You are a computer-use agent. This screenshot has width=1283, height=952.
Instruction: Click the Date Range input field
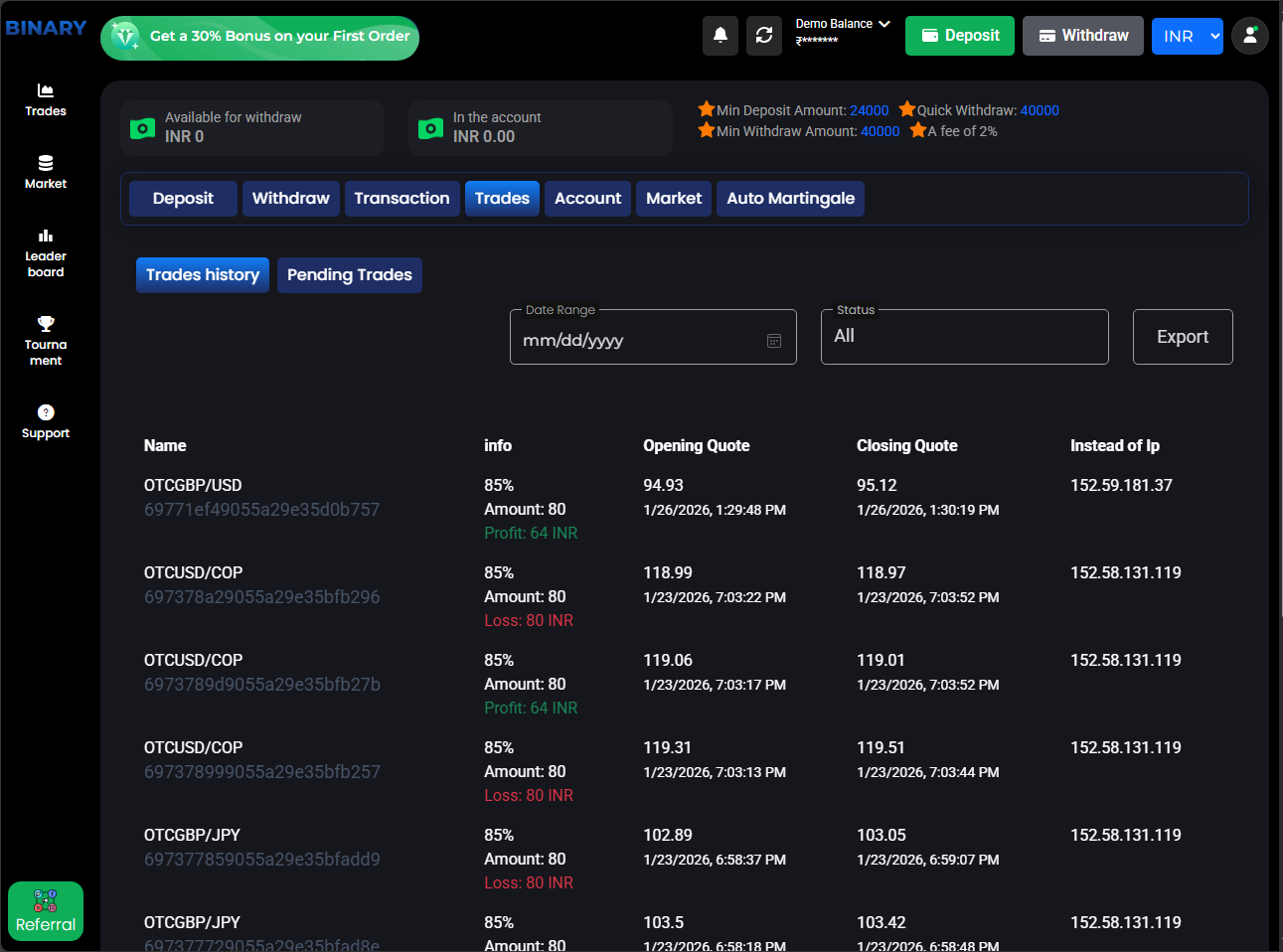[653, 337]
